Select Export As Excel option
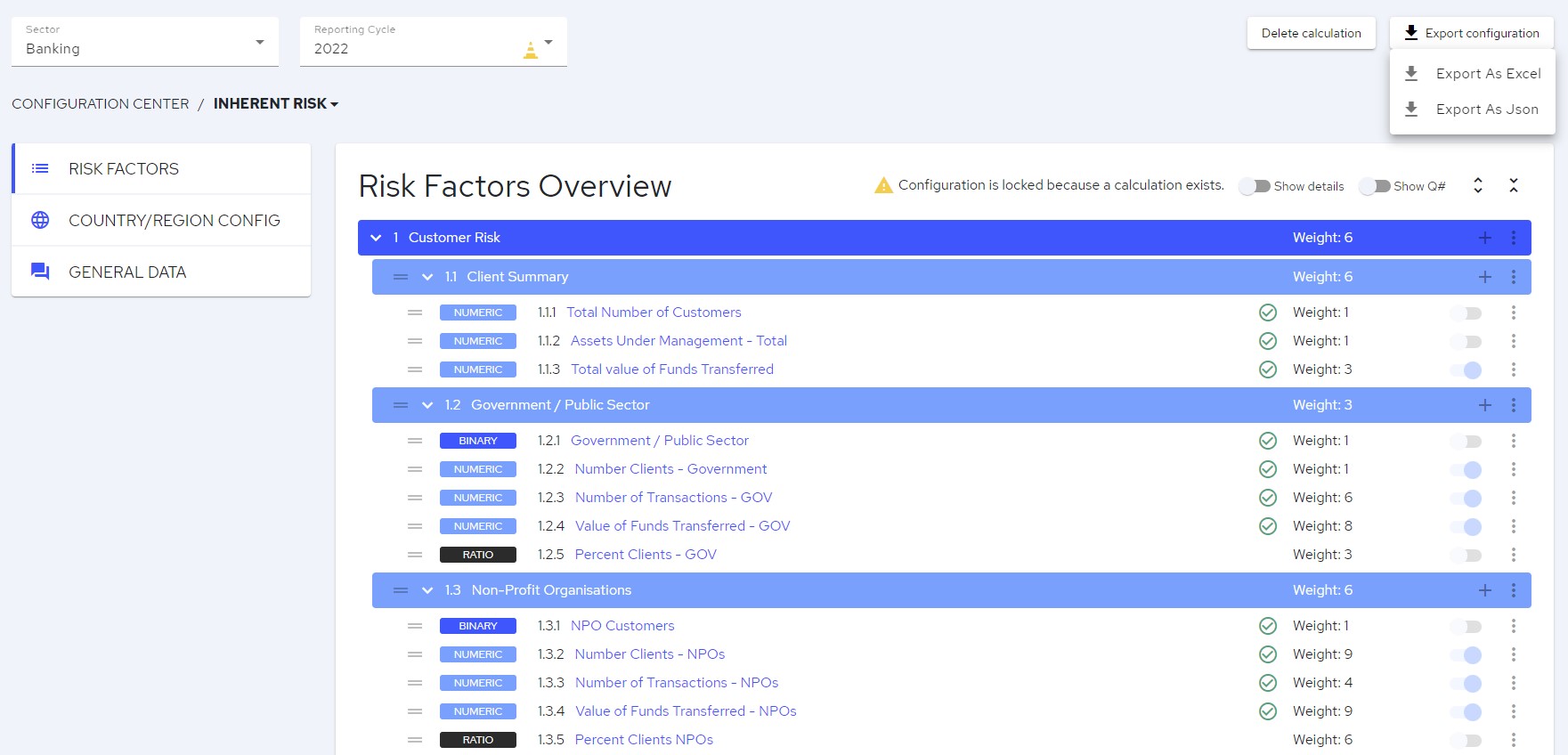The image size is (1568, 755). pyautogui.click(x=1487, y=74)
